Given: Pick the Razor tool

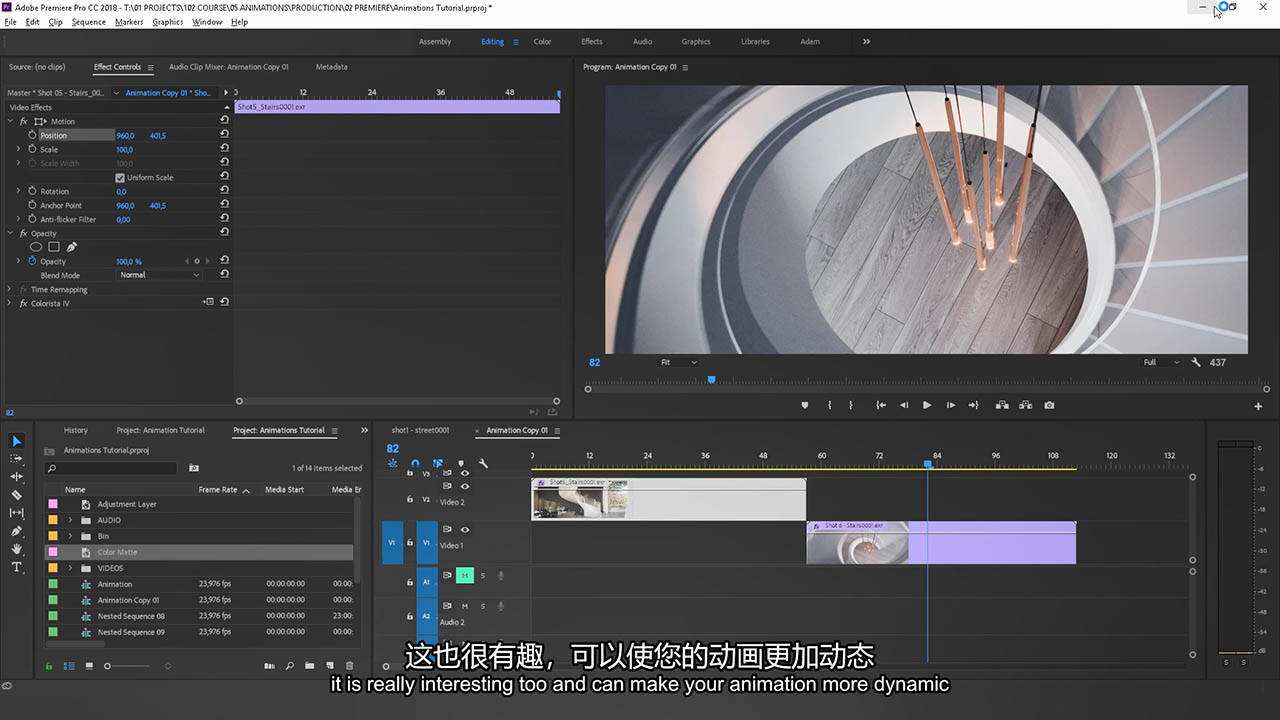Looking at the screenshot, I should (16, 495).
